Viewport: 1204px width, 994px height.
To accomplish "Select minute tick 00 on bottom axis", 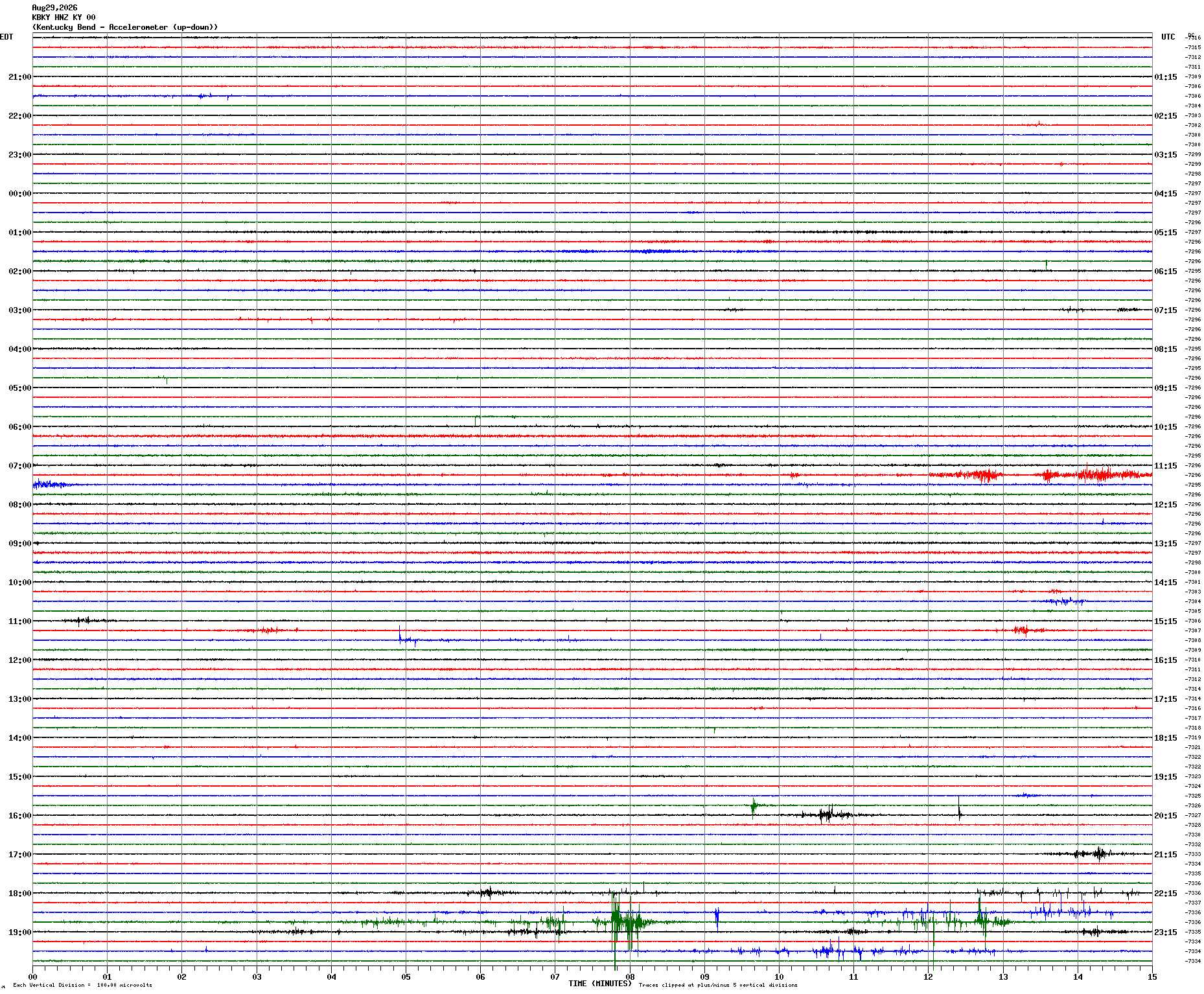I will 32,977.
